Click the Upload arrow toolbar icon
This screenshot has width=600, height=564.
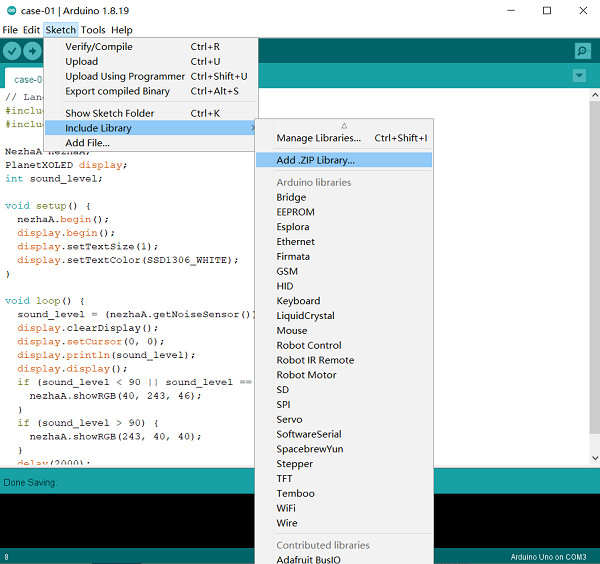pos(32,51)
